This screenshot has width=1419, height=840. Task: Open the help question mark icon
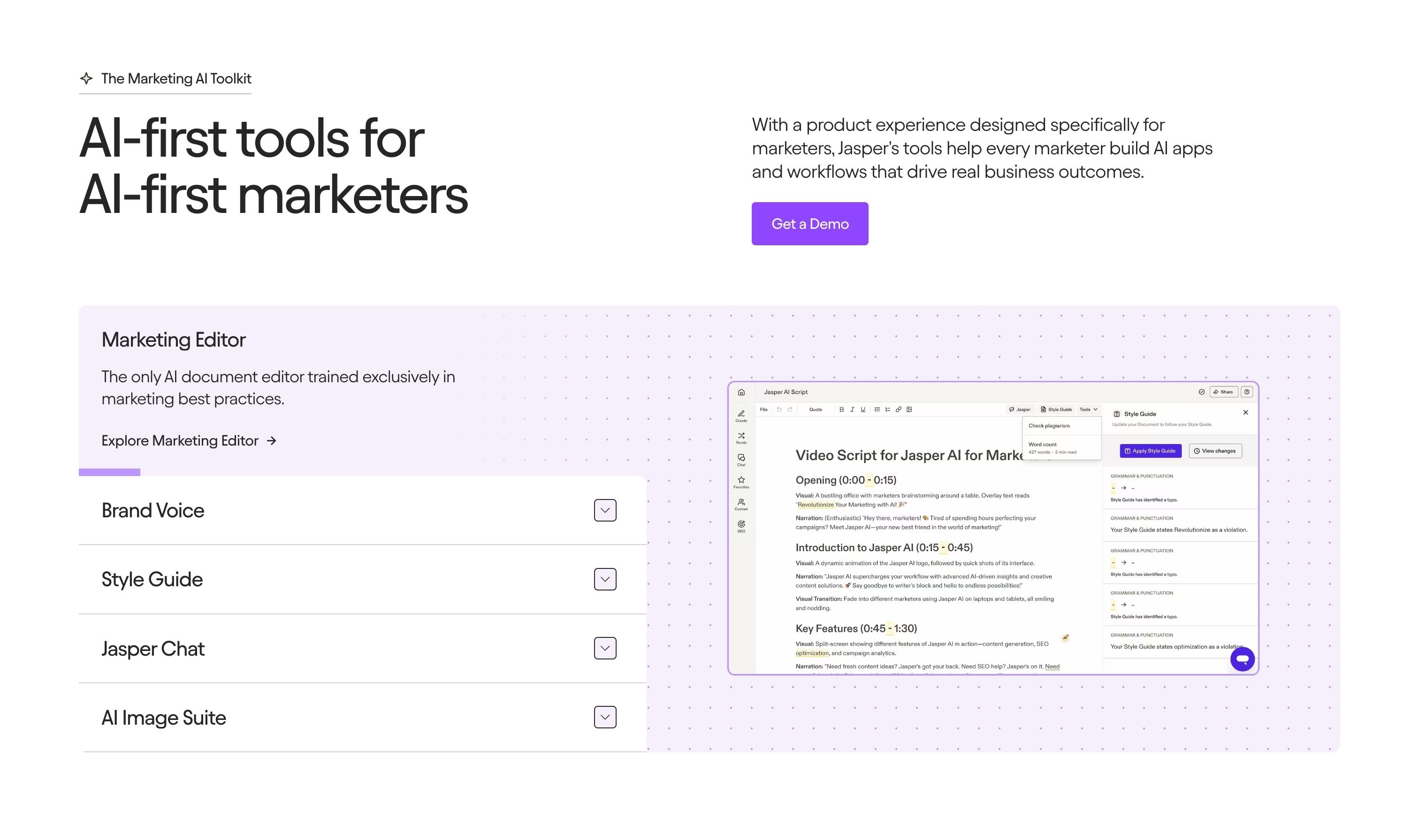pyautogui.click(x=1247, y=392)
